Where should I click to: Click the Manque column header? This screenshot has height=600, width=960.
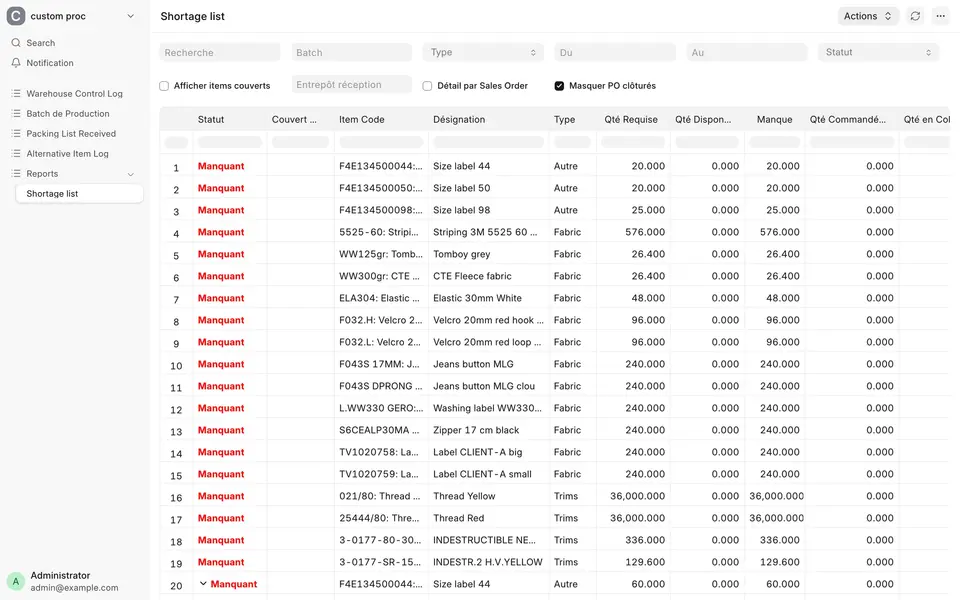(774, 119)
